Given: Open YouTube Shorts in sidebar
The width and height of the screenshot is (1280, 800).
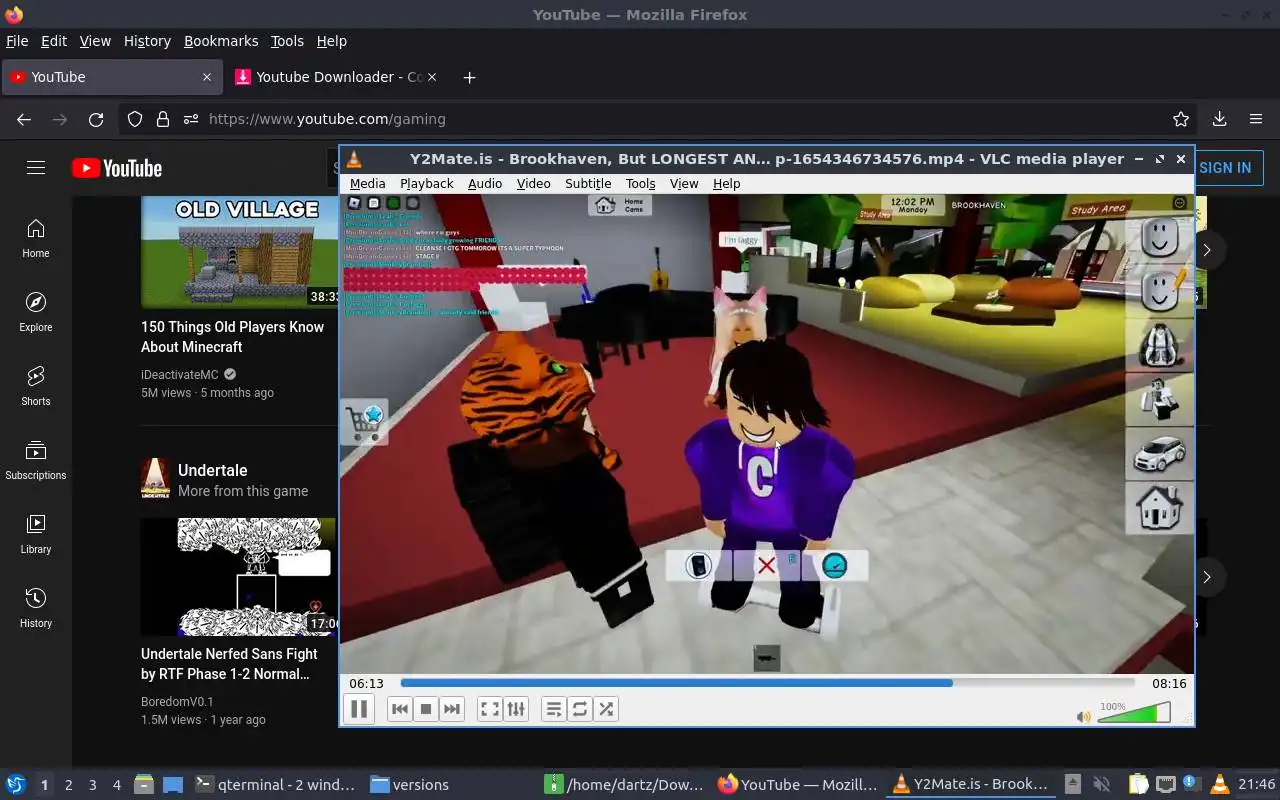Looking at the screenshot, I should coord(36,387).
